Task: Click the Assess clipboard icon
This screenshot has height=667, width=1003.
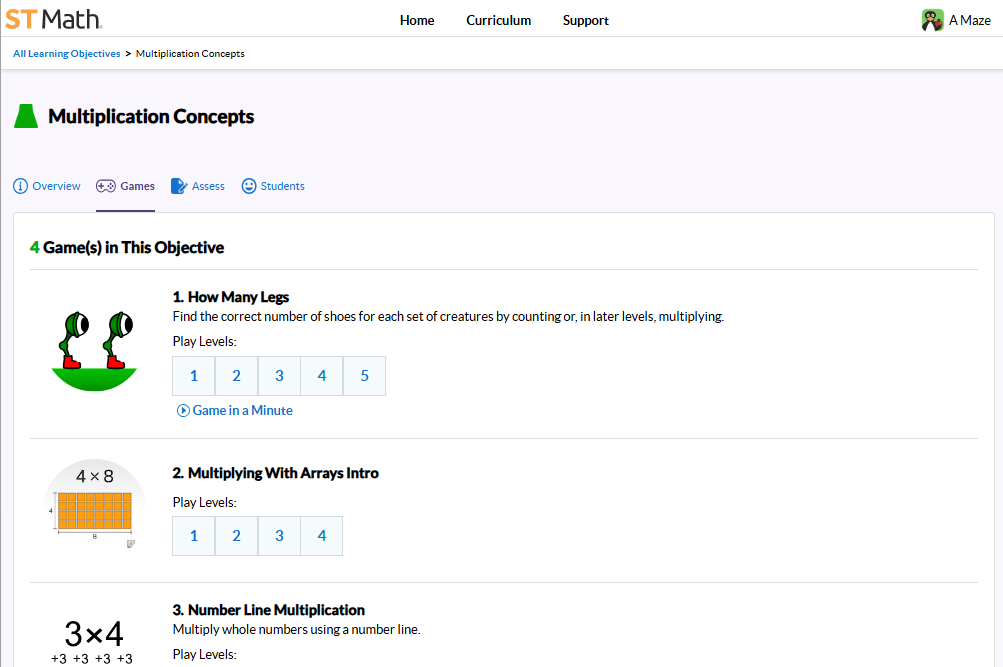Action: point(179,186)
